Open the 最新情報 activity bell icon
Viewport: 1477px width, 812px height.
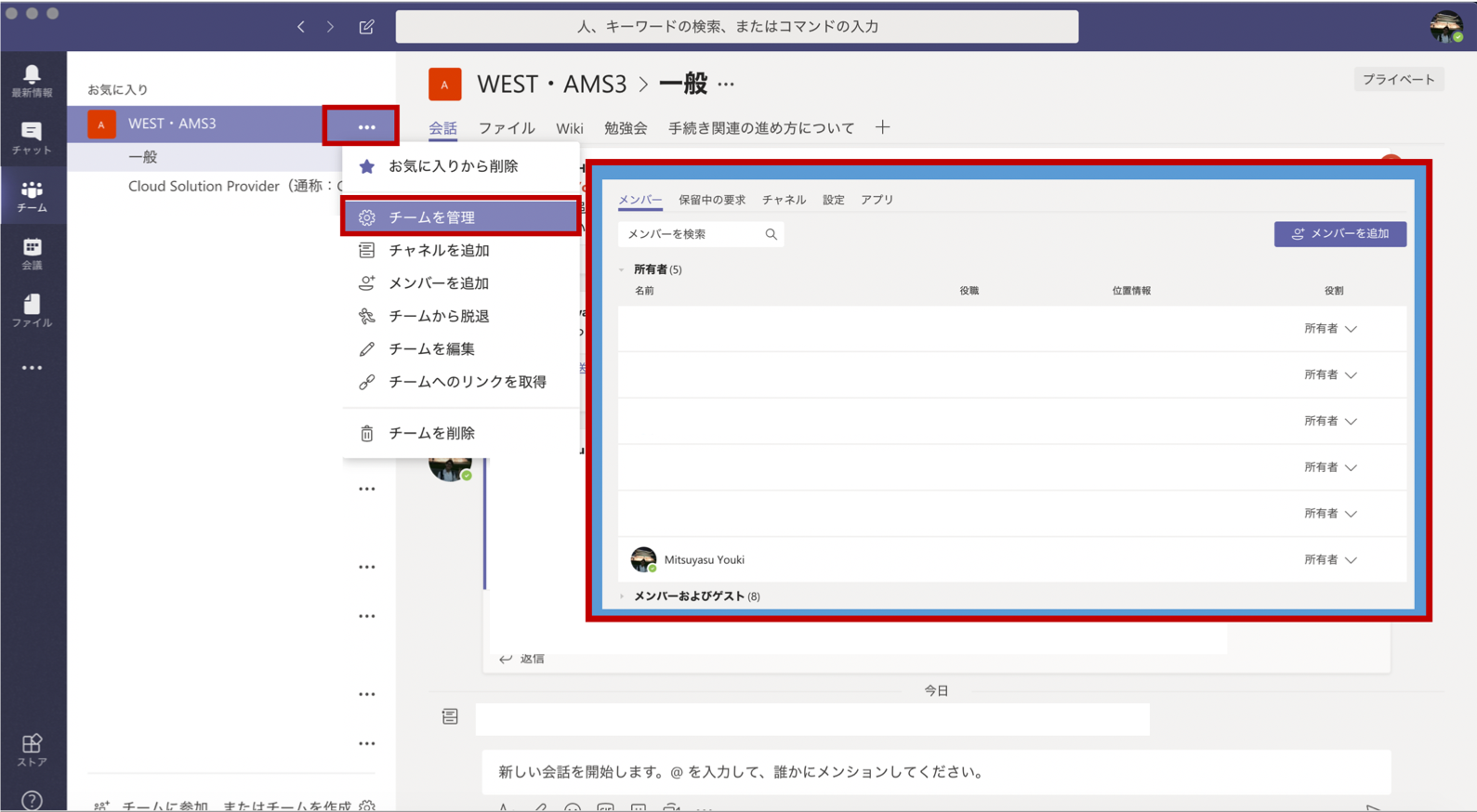tap(32, 80)
